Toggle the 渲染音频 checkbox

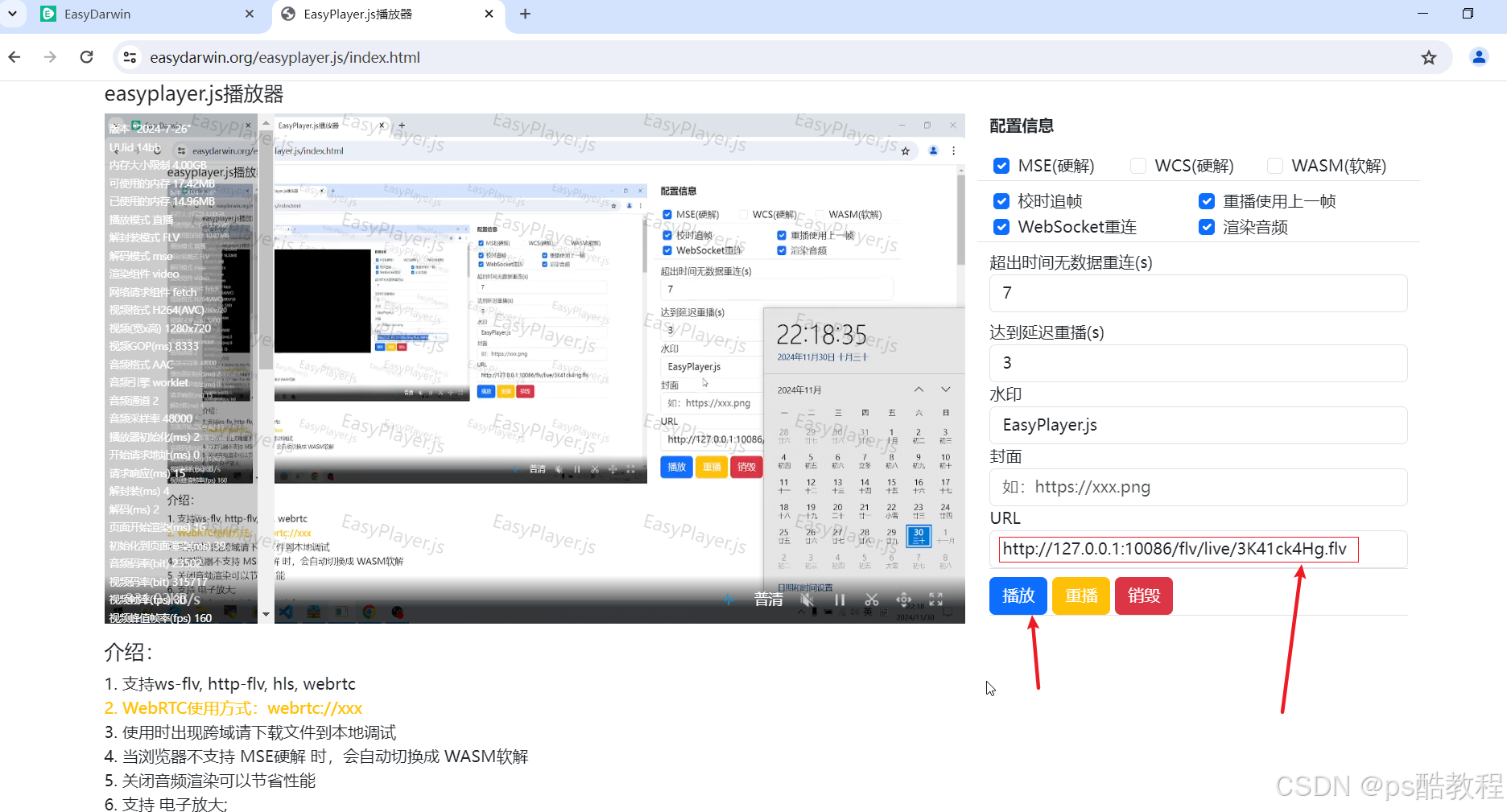coord(1207,227)
